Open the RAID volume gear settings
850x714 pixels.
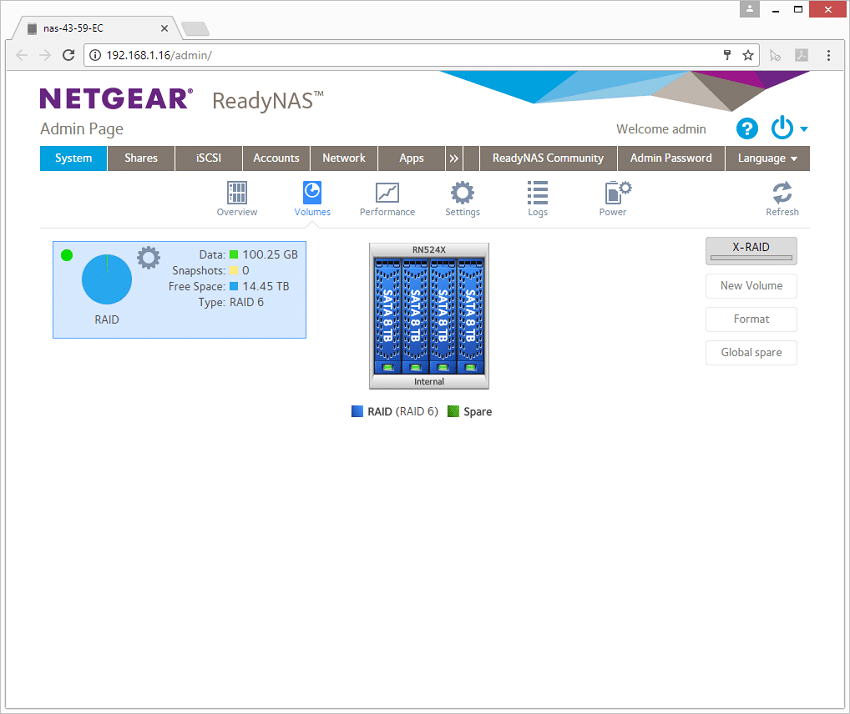149,258
